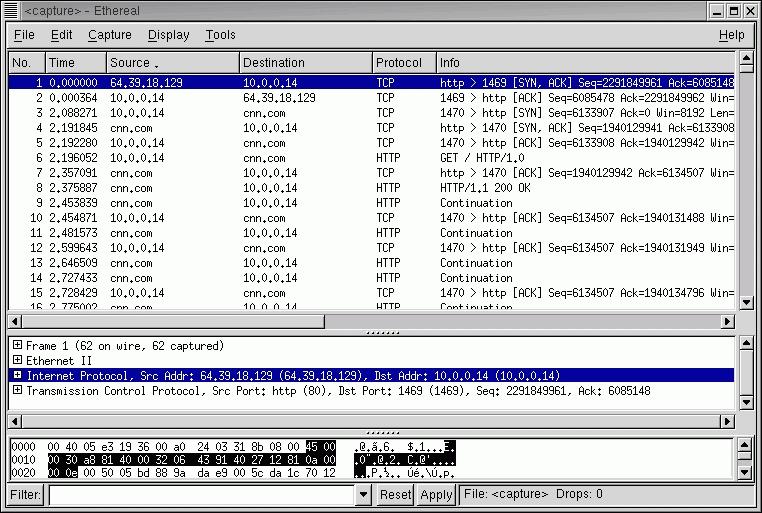Click the Reset filter button
Screen dimensions: 762x513
click(395, 494)
